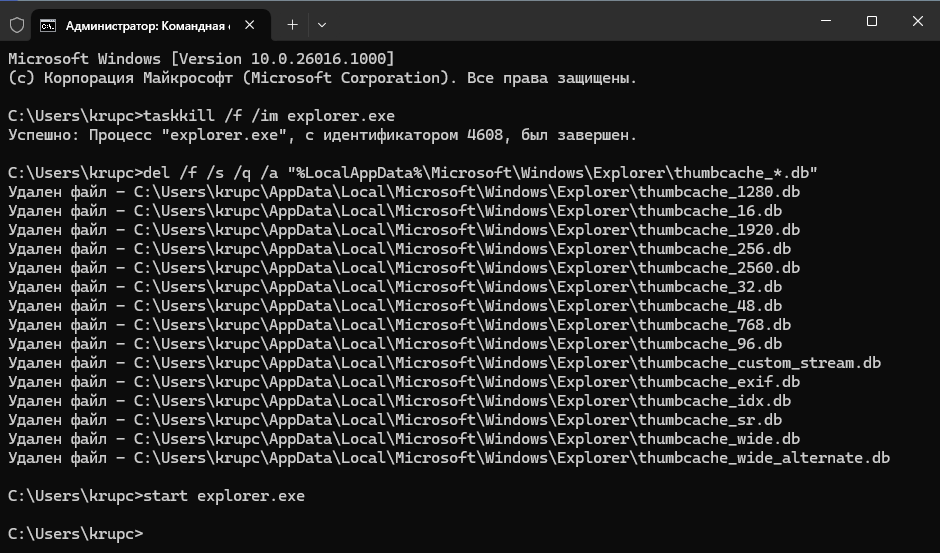Click the administrator shield icon
The image size is (940, 553).
tap(16, 24)
